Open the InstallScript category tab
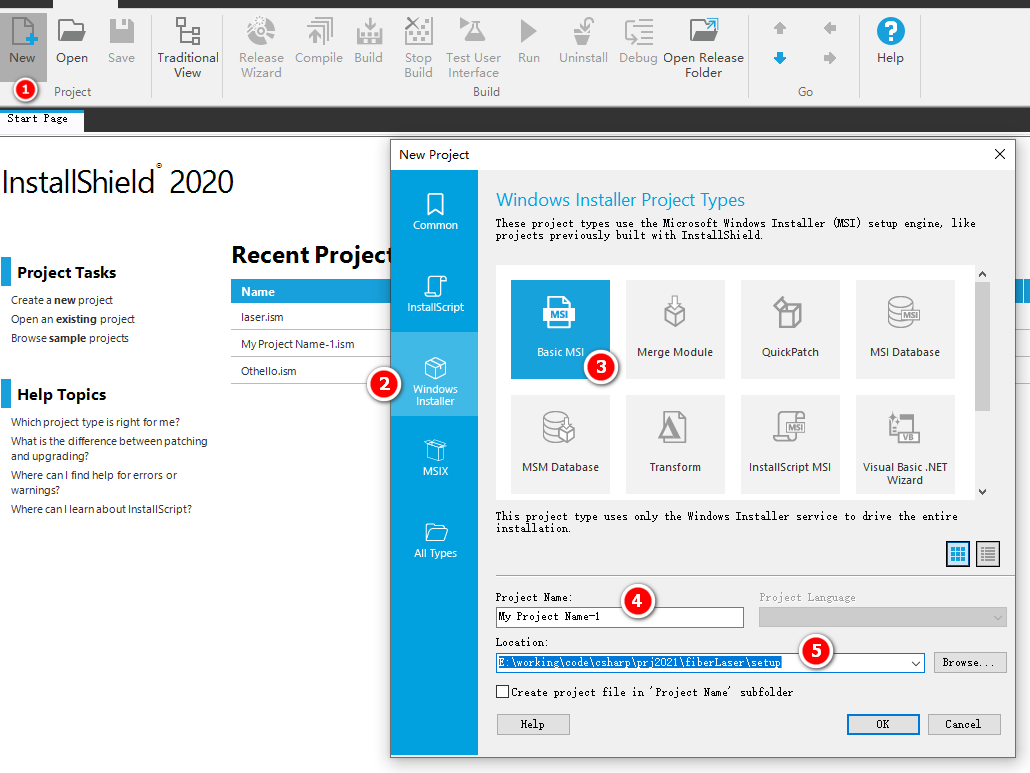Viewport: 1030px width, 773px height. pyautogui.click(x=435, y=293)
